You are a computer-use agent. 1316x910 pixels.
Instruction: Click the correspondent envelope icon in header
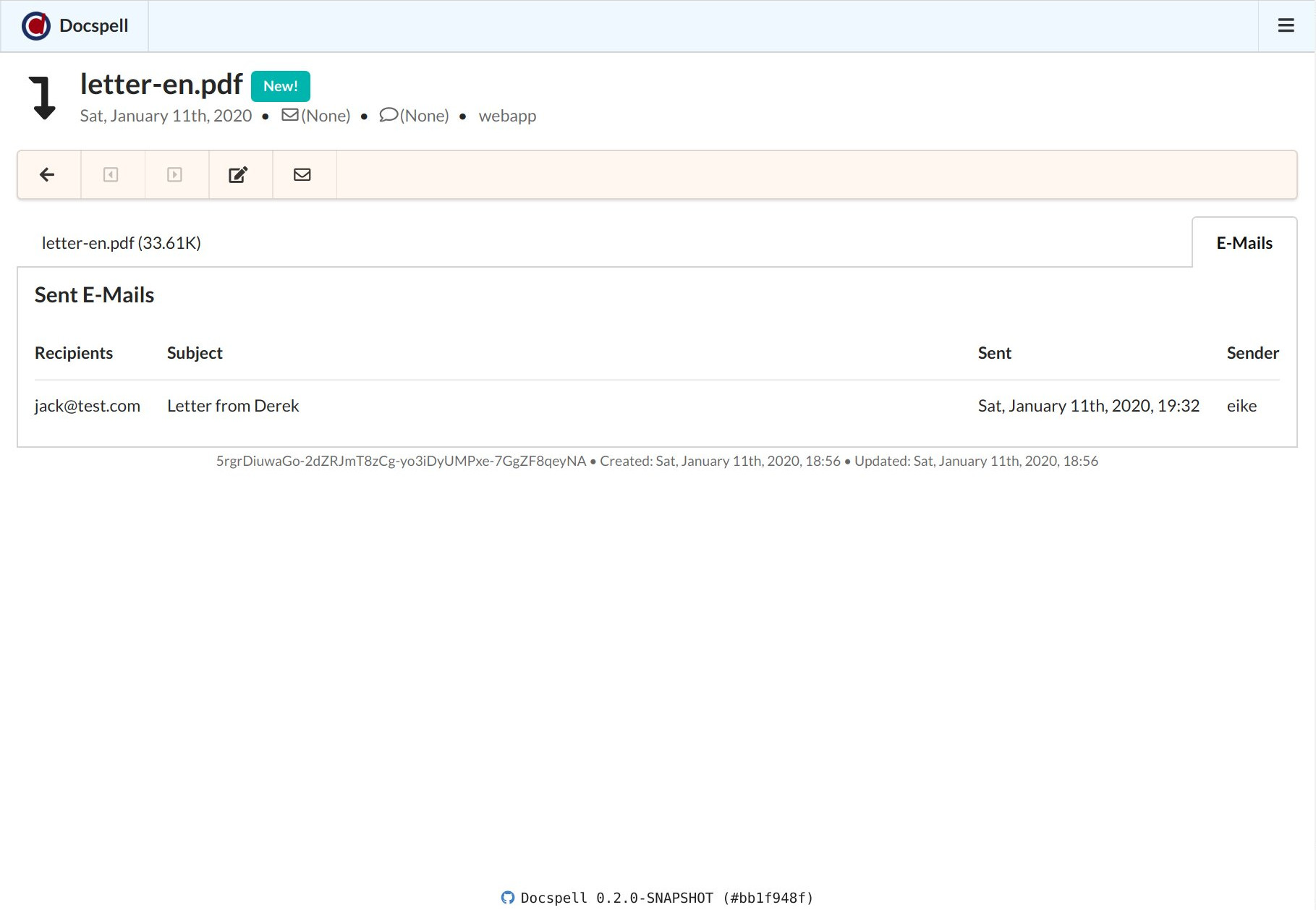(x=289, y=115)
